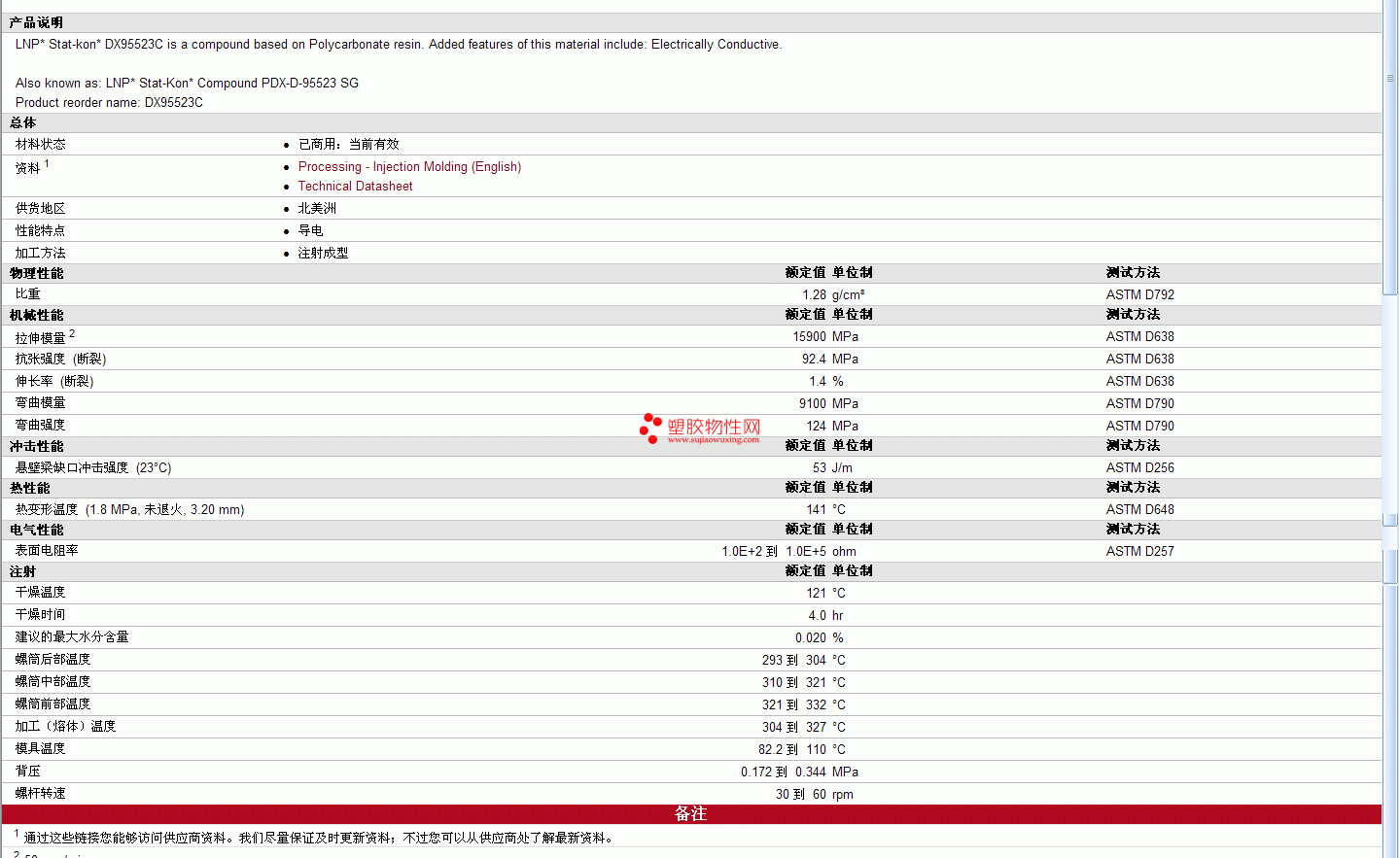Select the 0.020 % value

point(820,638)
